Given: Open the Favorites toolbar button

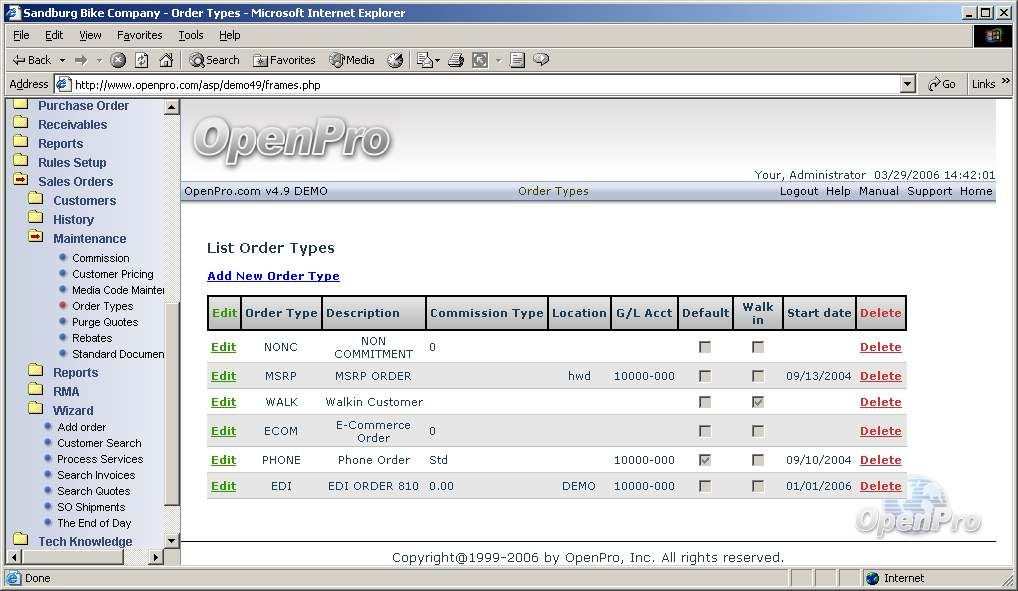Looking at the screenshot, I should (x=284, y=60).
